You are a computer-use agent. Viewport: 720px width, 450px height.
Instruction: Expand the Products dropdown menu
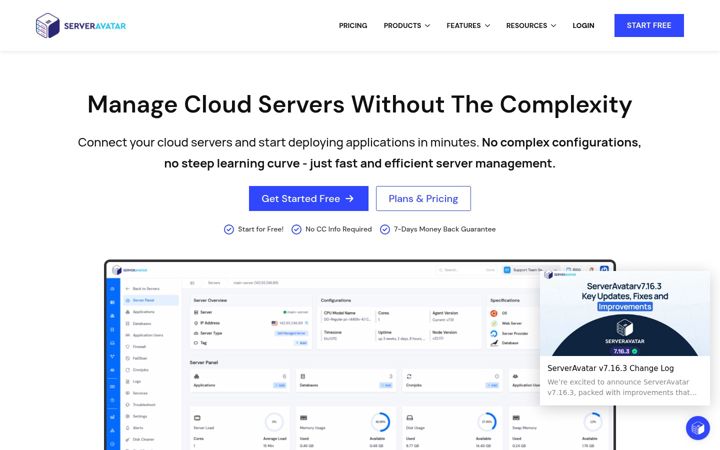coord(407,26)
